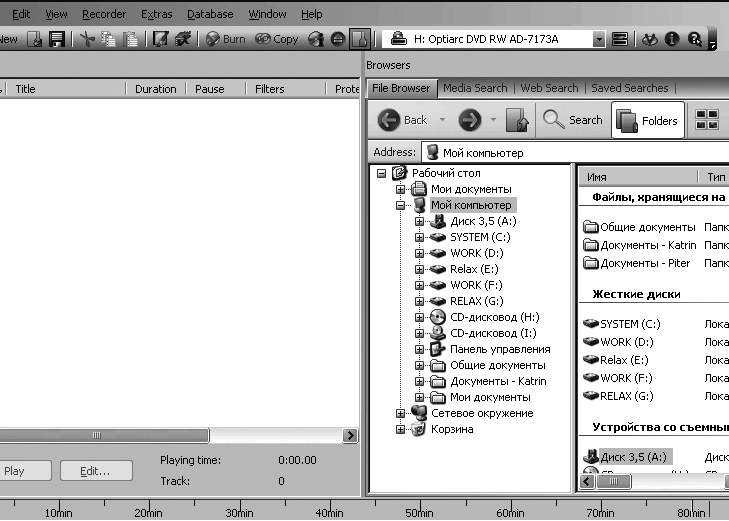
Task: Toggle the Folders pane button
Action: (647, 120)
